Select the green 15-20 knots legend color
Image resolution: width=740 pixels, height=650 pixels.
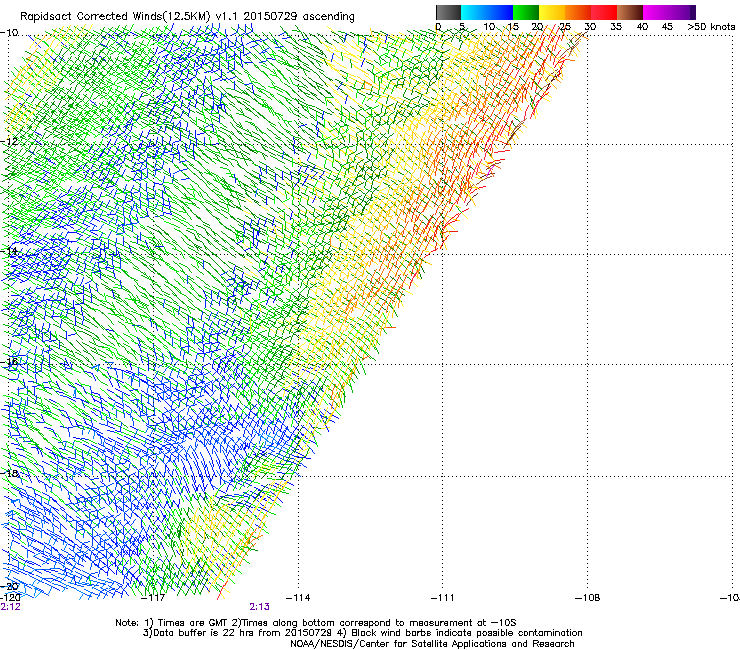pos(526,12)
